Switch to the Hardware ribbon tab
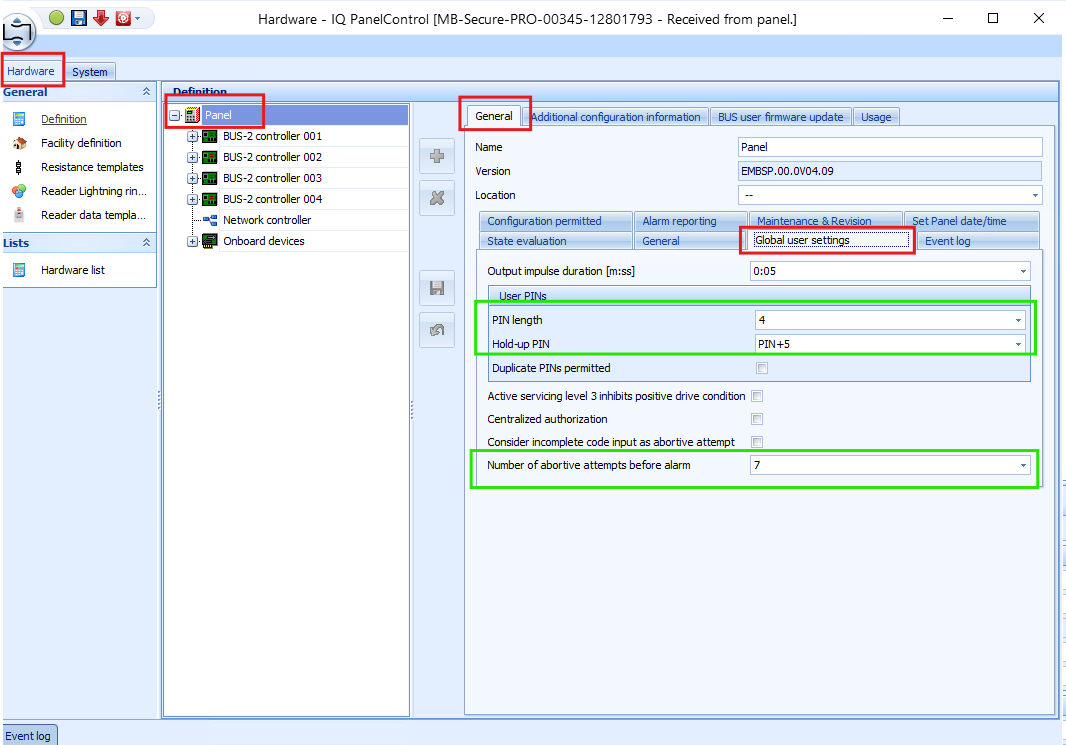This screenshot has height=745, width=1066. 31,71
